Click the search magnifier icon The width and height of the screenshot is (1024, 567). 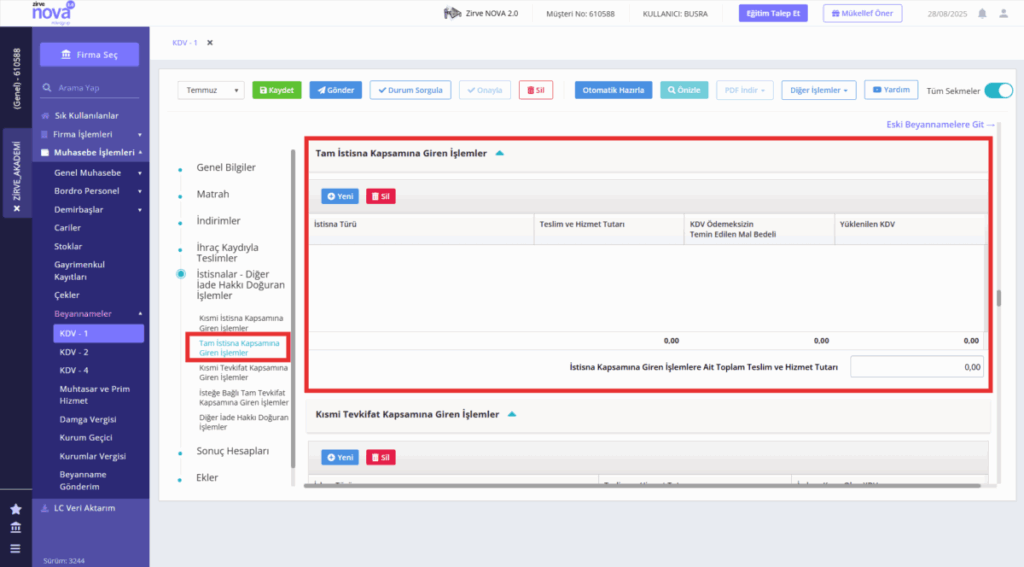point(47,88)
